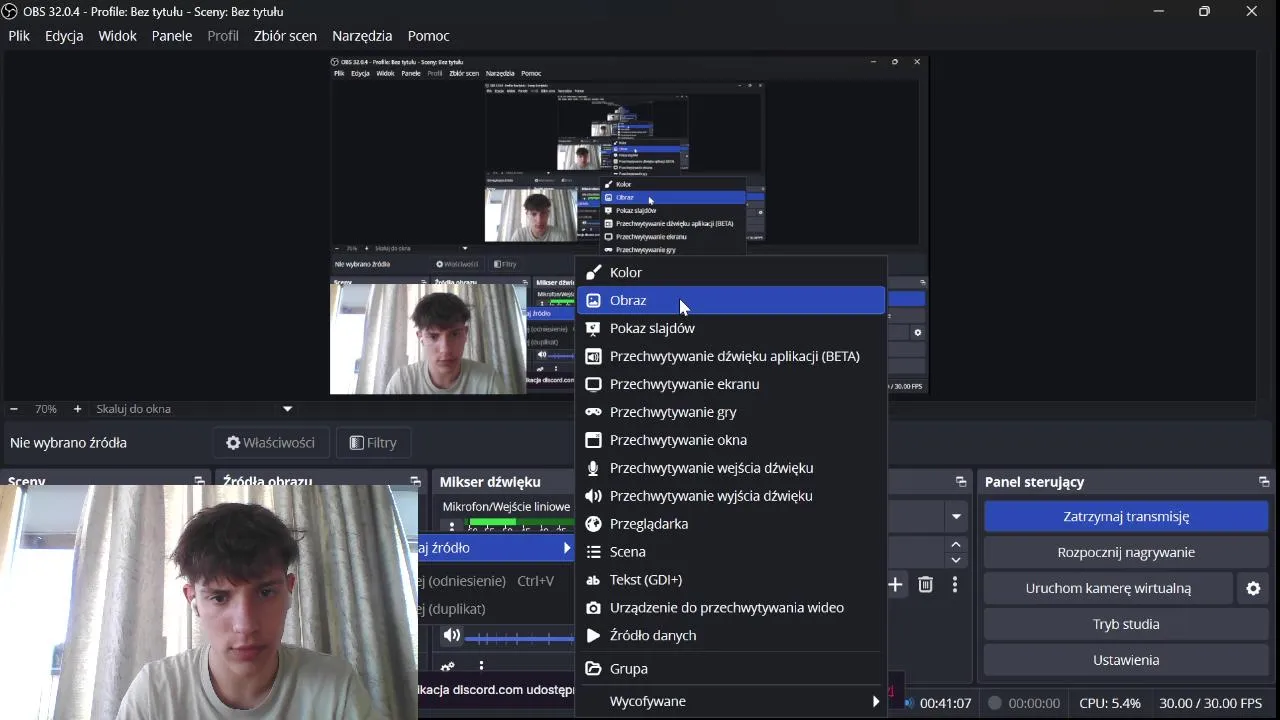This screenshot has height=720, width=1280.
Task: Click the 70% zoom value
Action: (46, 409)
